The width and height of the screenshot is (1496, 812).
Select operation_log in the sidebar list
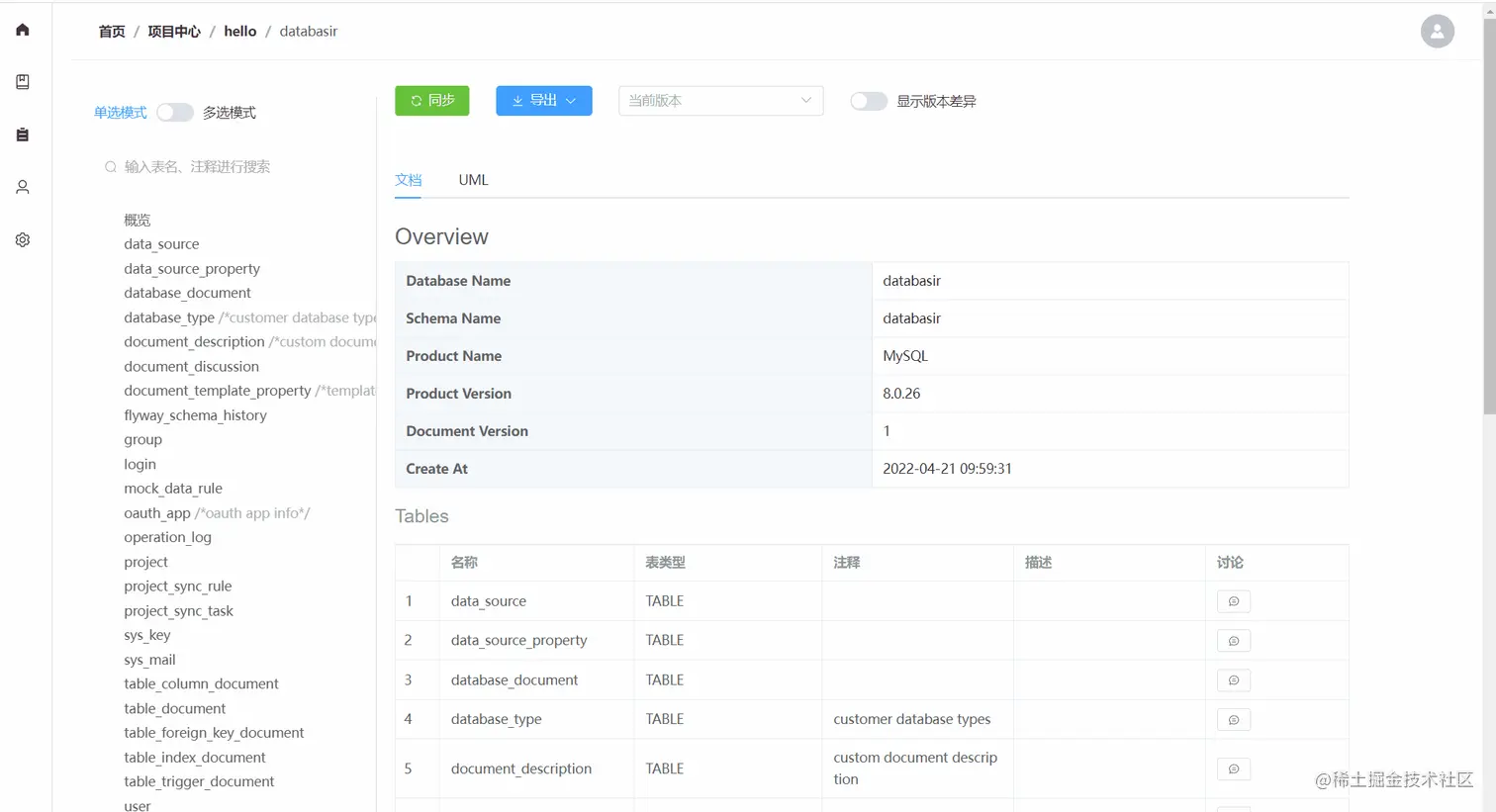pyautogui.click(x=167, y=538)
